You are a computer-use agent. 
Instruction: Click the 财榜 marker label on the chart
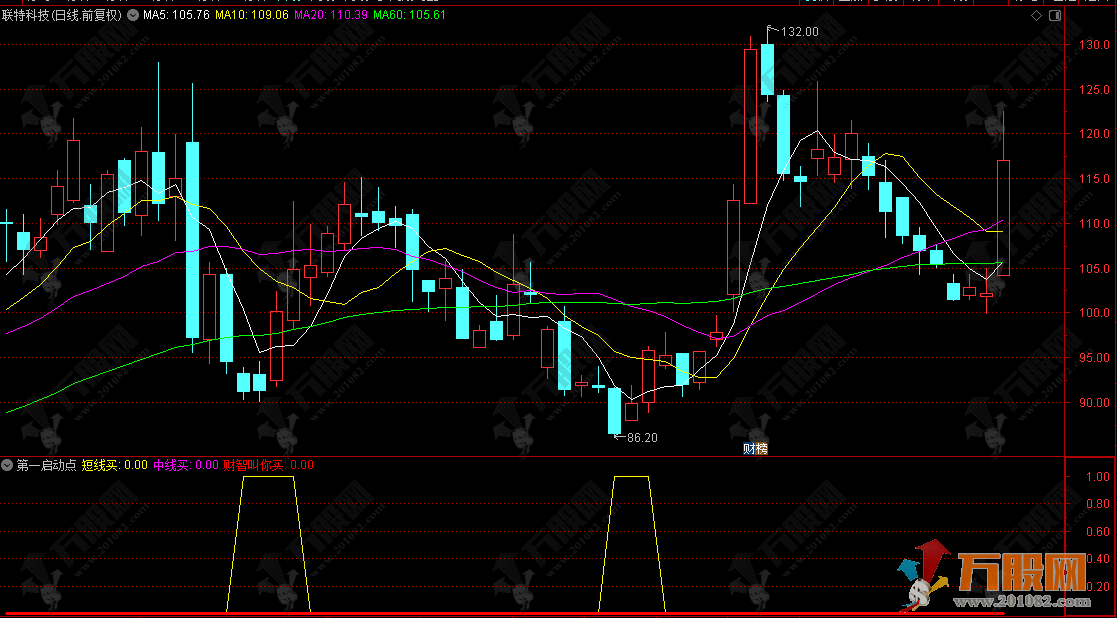[755, 448]
